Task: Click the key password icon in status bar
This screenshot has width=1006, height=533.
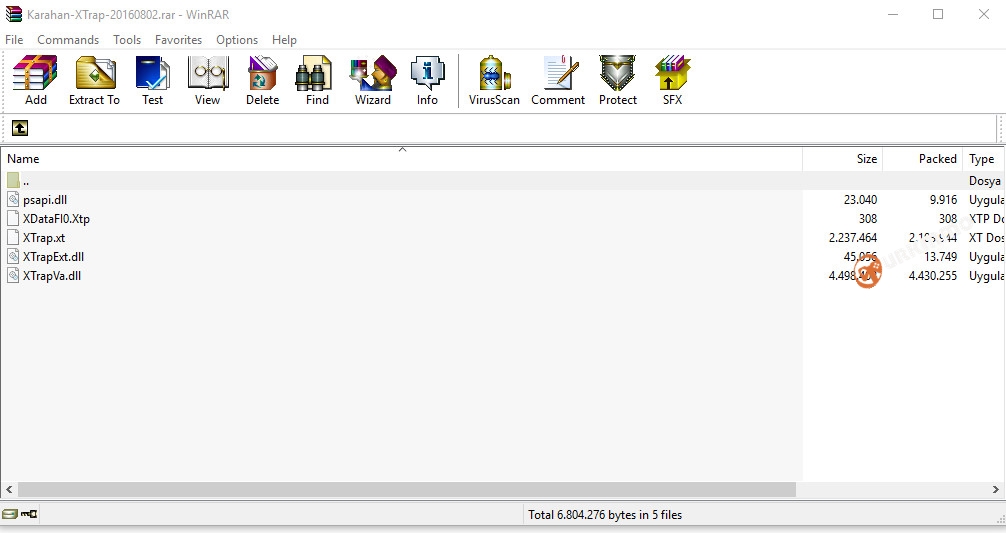Action: pos(29,514)
